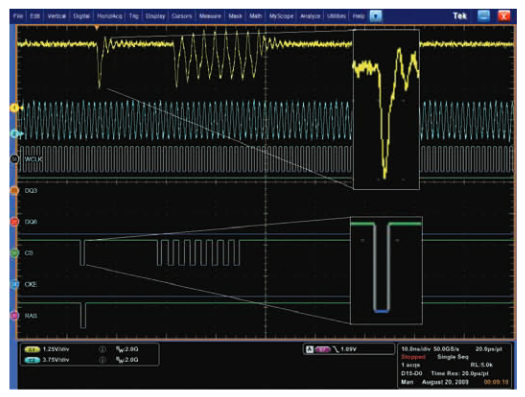Select the DQ3 digital channel handle
Screen dimensions: 525x397
[14, 190]
